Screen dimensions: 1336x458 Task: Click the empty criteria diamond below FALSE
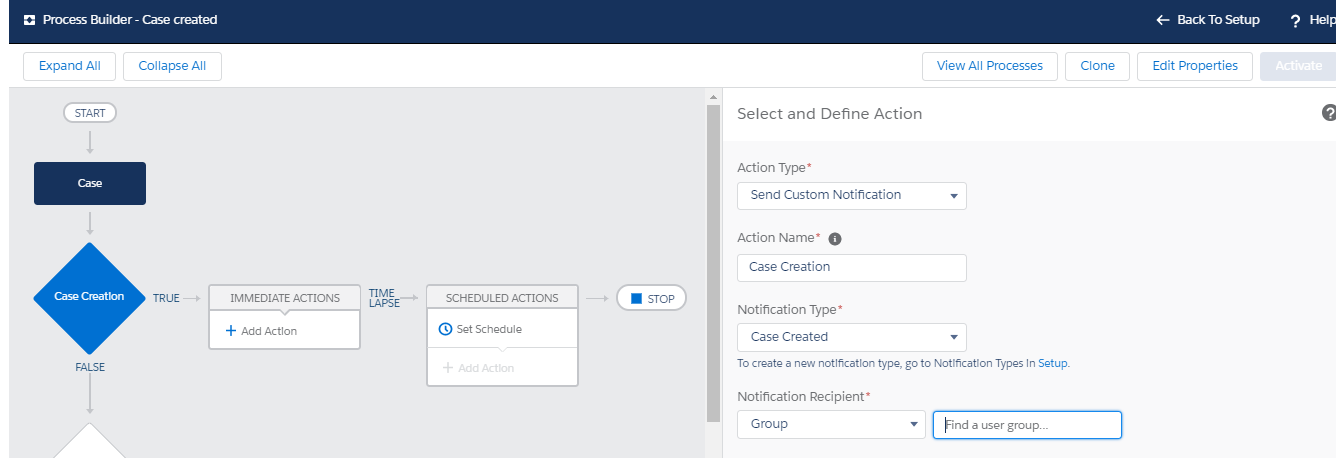pos(90,441)
